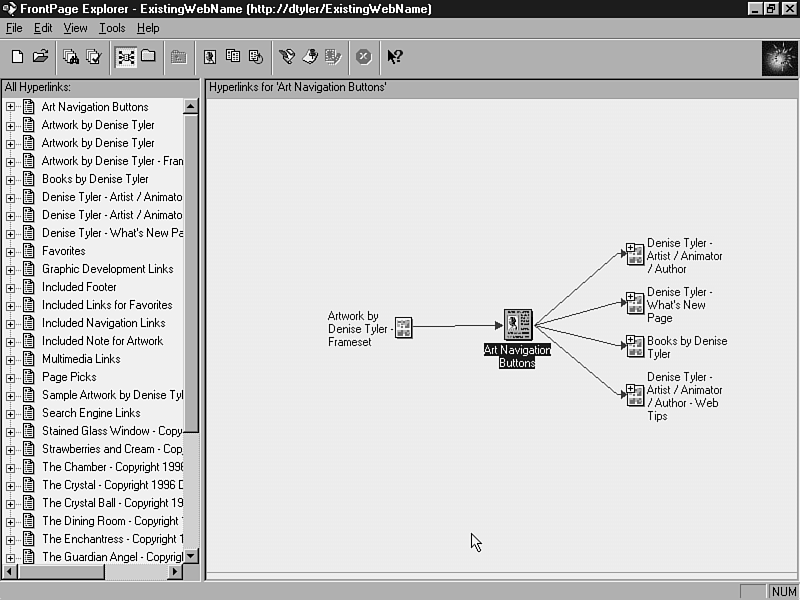Screen dimensions: 800x600
Task: Expand the Favorites tree item
Action: pyautogui.click(x=11, y=251)
